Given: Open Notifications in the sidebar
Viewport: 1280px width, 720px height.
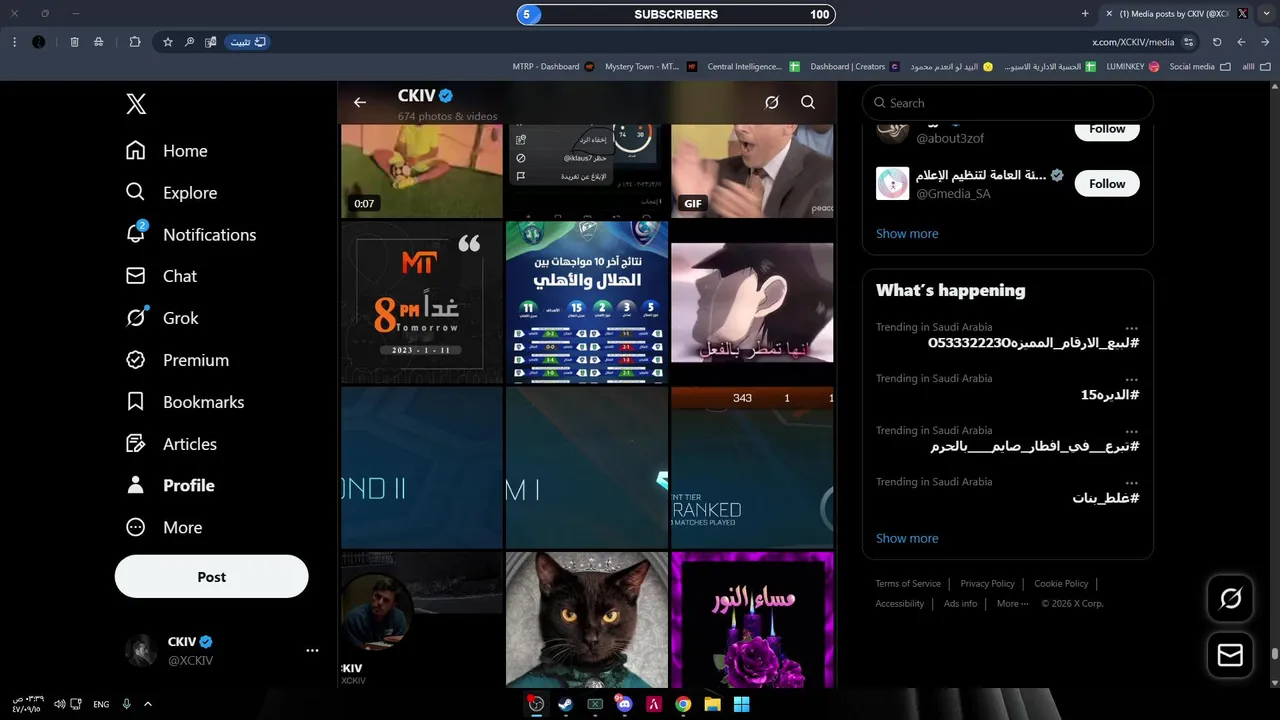Looking at the screenshot, I should click(x=190, y=235).
